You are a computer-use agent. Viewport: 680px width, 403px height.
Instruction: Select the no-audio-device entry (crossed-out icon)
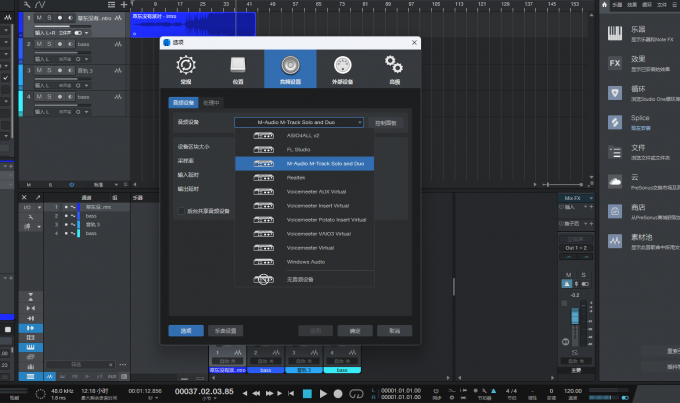click(304, 279)
